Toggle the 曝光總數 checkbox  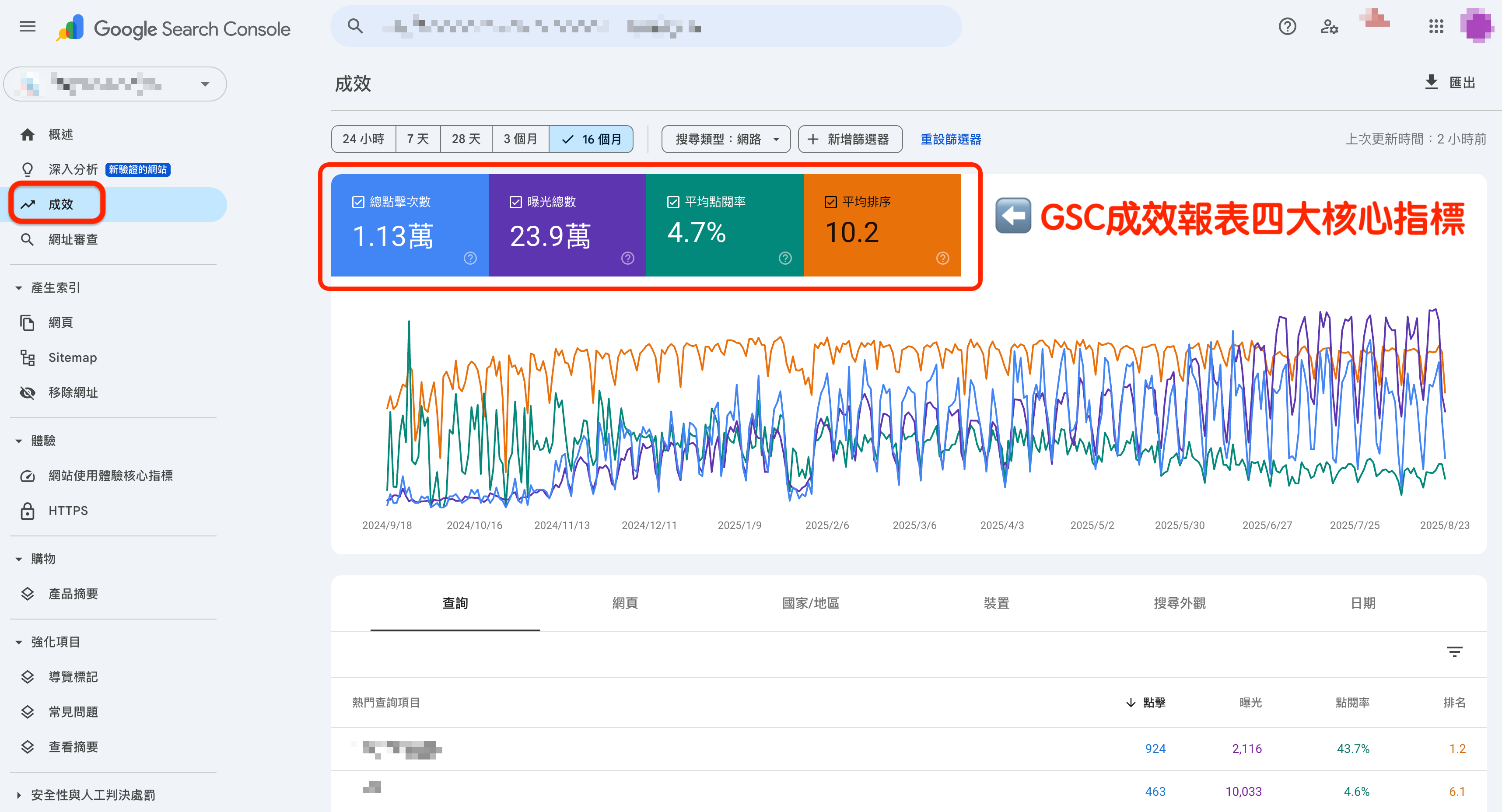point(515,202)
